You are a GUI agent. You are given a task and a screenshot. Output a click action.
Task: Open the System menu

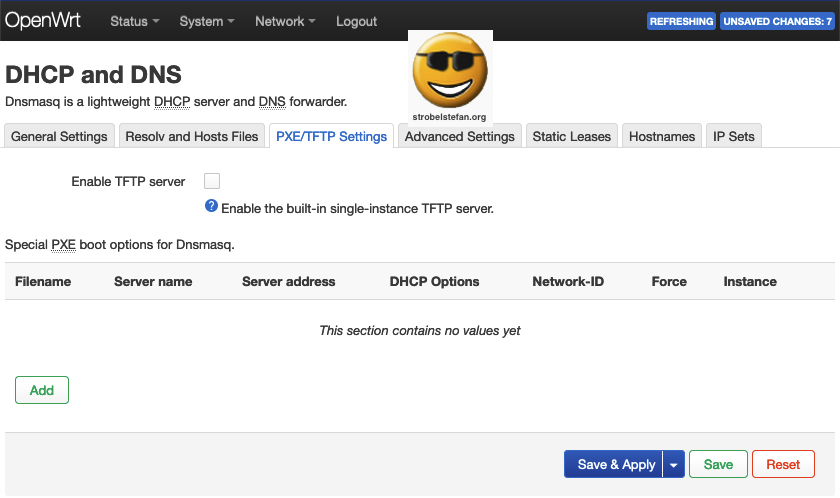coord(207,21)
